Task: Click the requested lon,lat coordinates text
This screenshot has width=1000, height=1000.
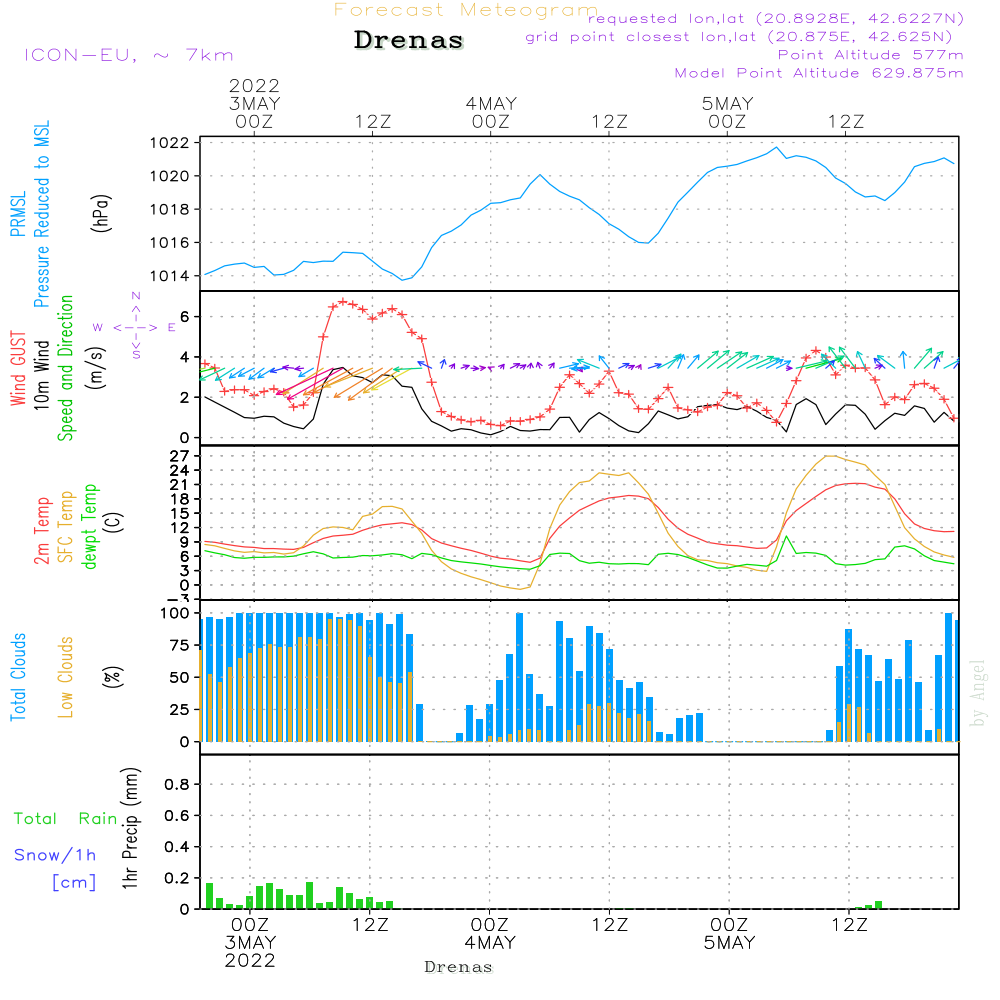Action: 775,19
